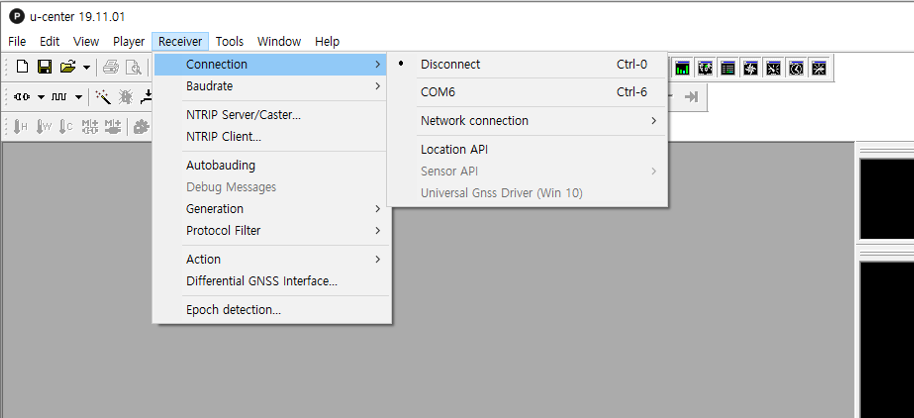
Task: Click the yellow open folder icon
Action: 68,67
